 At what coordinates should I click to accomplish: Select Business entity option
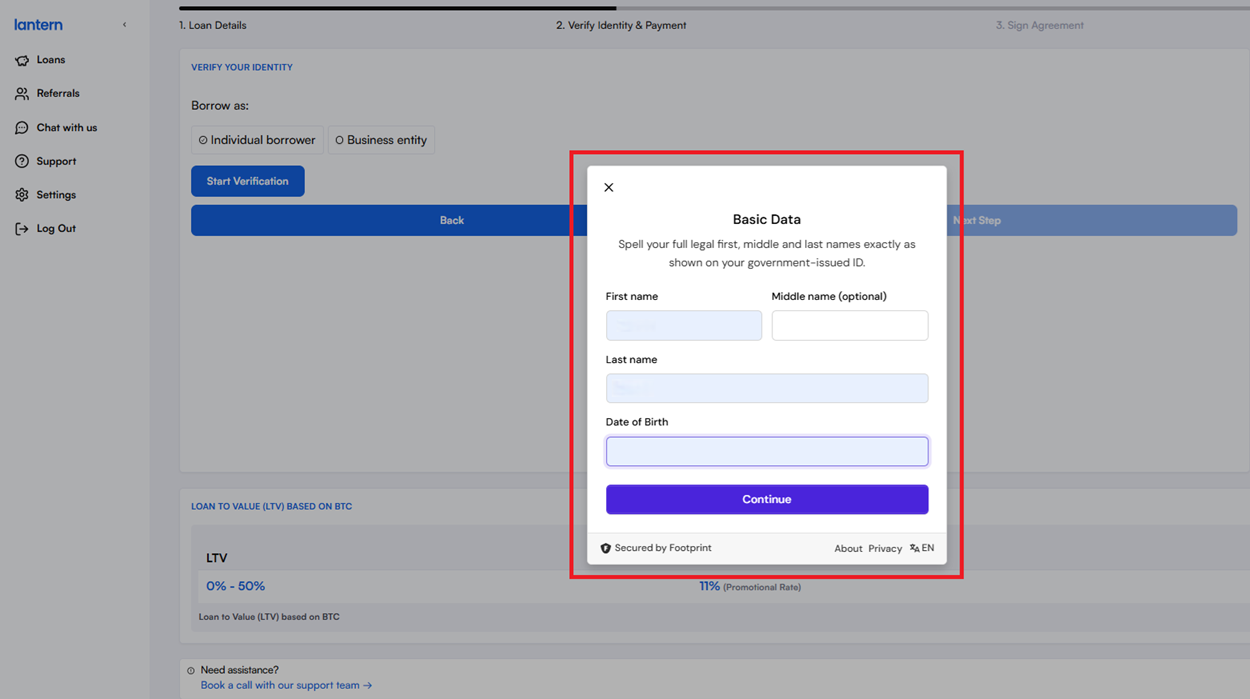coord(381,140)
